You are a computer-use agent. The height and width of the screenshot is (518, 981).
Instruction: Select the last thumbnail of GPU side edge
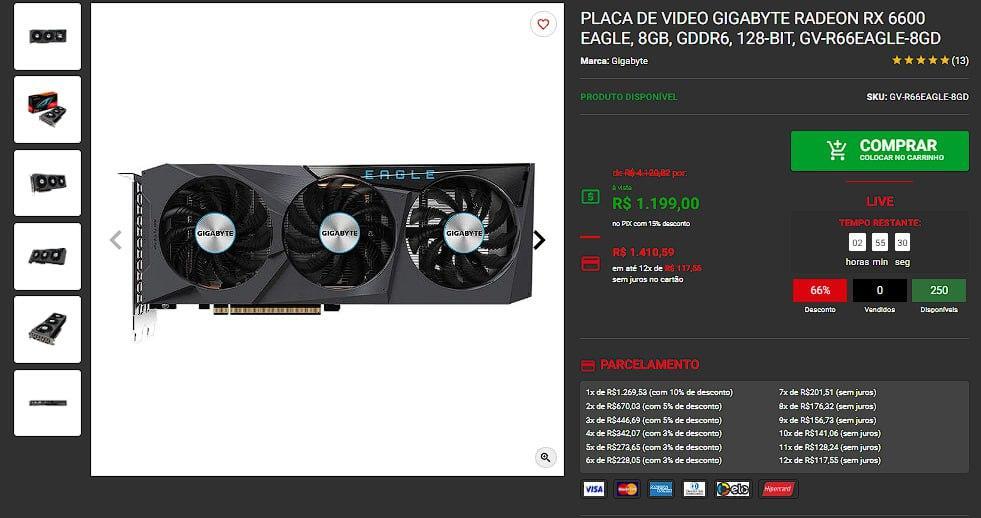coord(48,402)
